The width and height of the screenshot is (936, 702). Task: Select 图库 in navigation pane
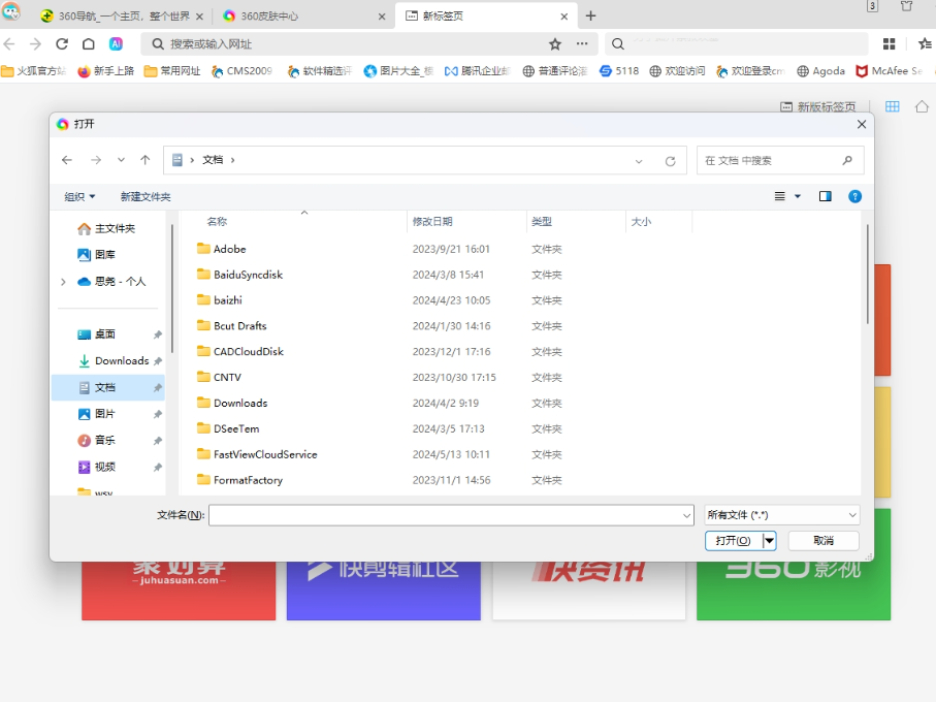(96, 255)
